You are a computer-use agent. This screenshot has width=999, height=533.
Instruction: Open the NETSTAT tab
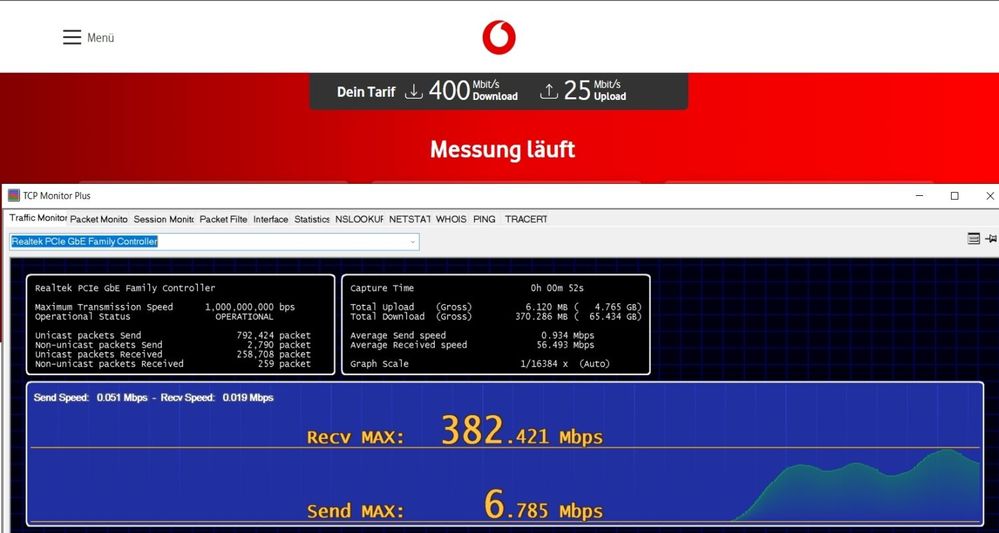tap(410, 219)
